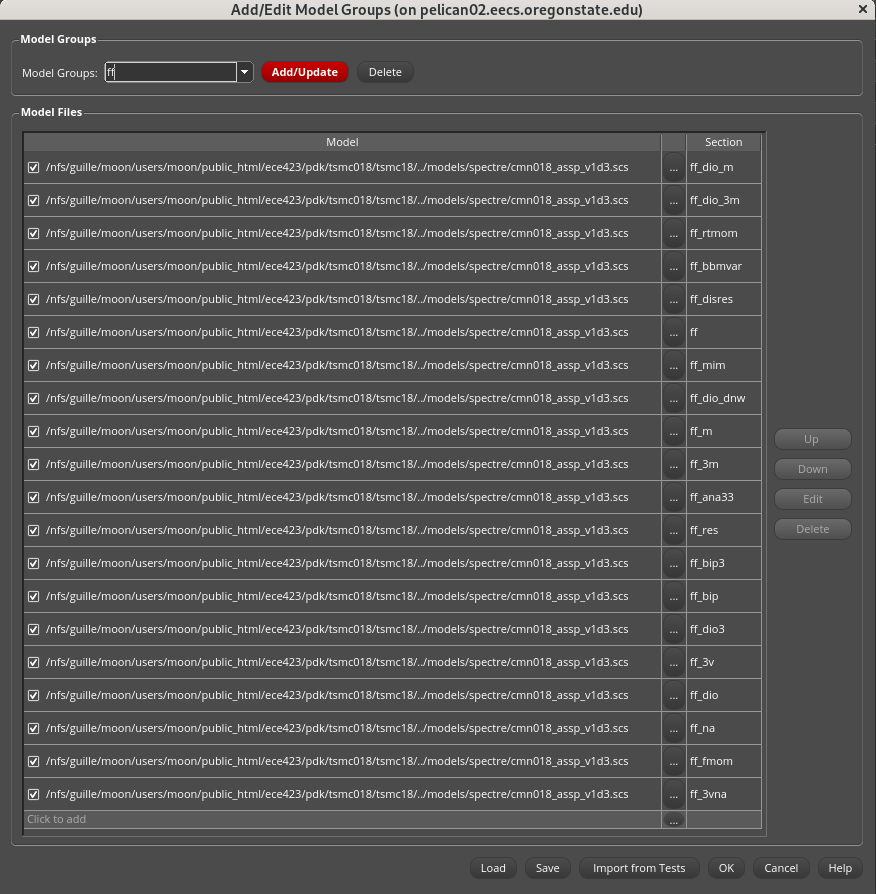Expand the Model Groups dropdown arrow
Image resolution: width=876 pixels, height=894 pixels.
(x=245, y=72)
